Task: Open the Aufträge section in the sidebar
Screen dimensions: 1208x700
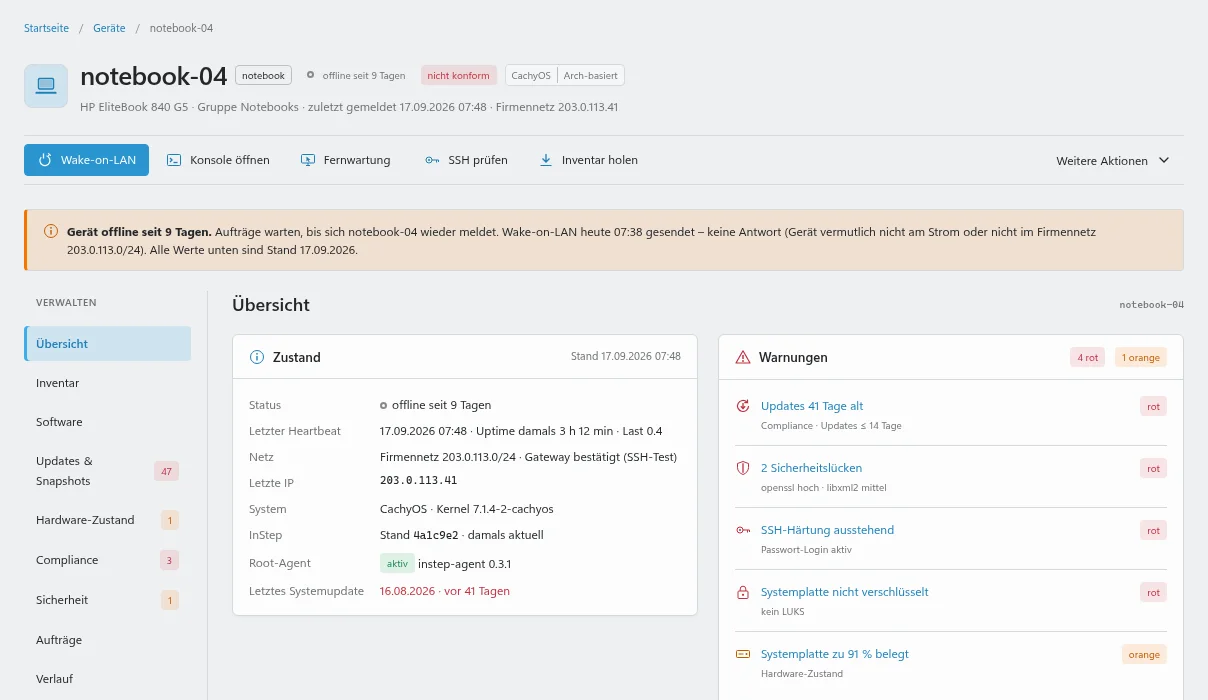Action: pyautogui.click(x=108, y=640)
